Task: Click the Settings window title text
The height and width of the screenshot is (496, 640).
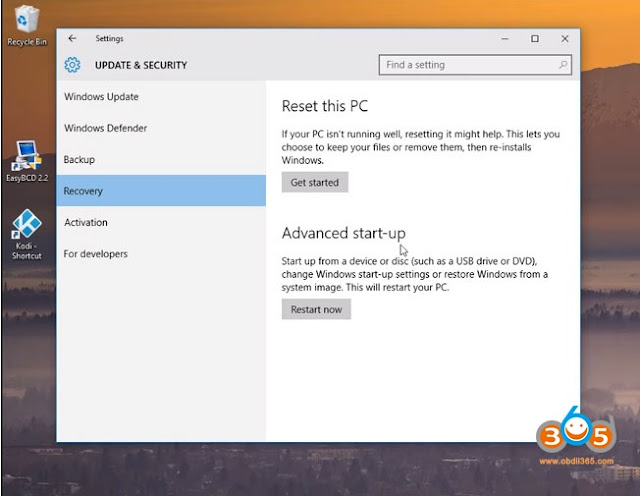Action: (109, 38)
